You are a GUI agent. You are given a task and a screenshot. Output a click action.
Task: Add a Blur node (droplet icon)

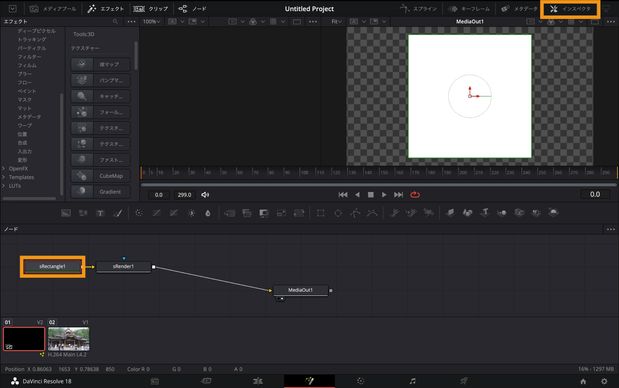(x=208, y=213)
